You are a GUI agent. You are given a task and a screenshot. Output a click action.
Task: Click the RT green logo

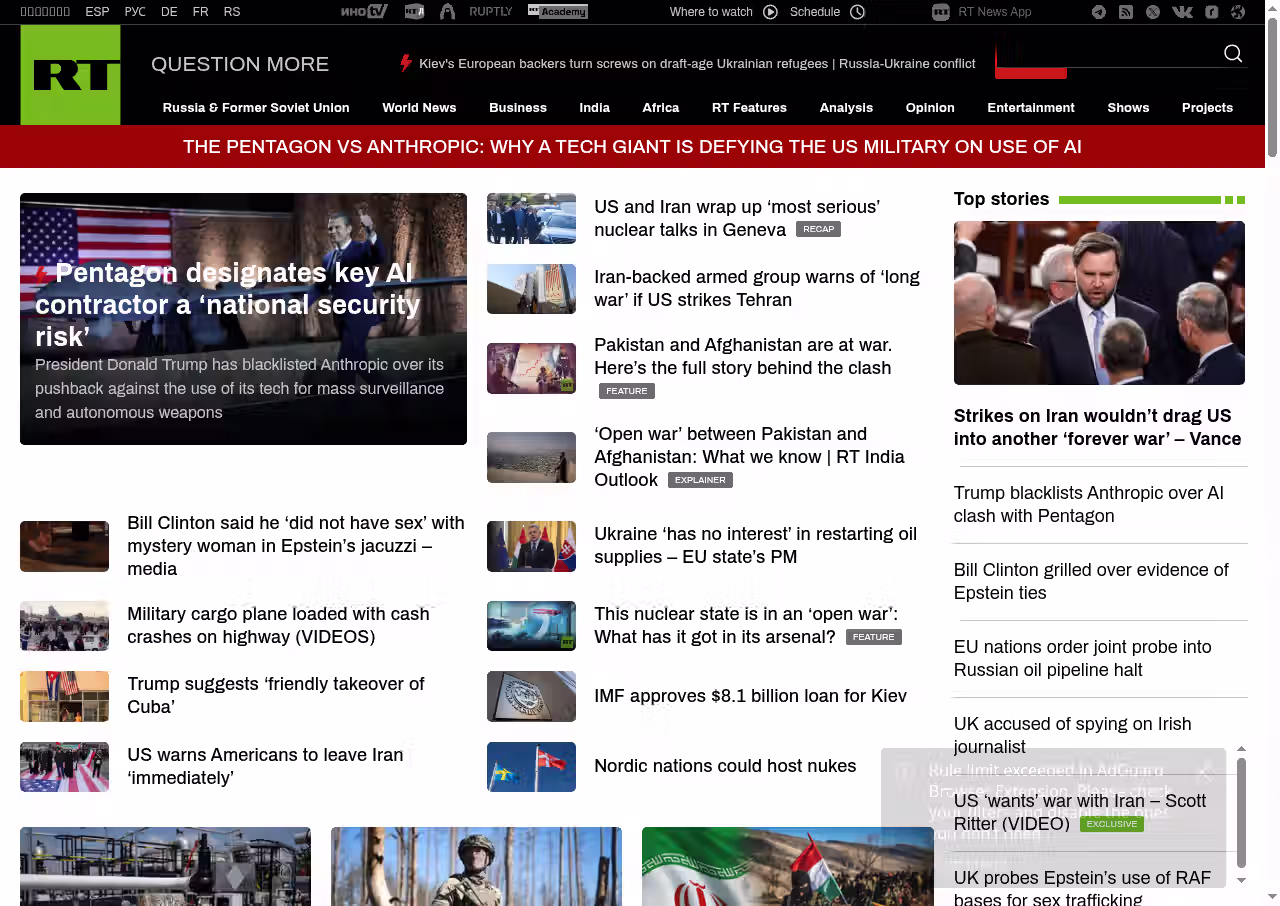tap(70, 75)
